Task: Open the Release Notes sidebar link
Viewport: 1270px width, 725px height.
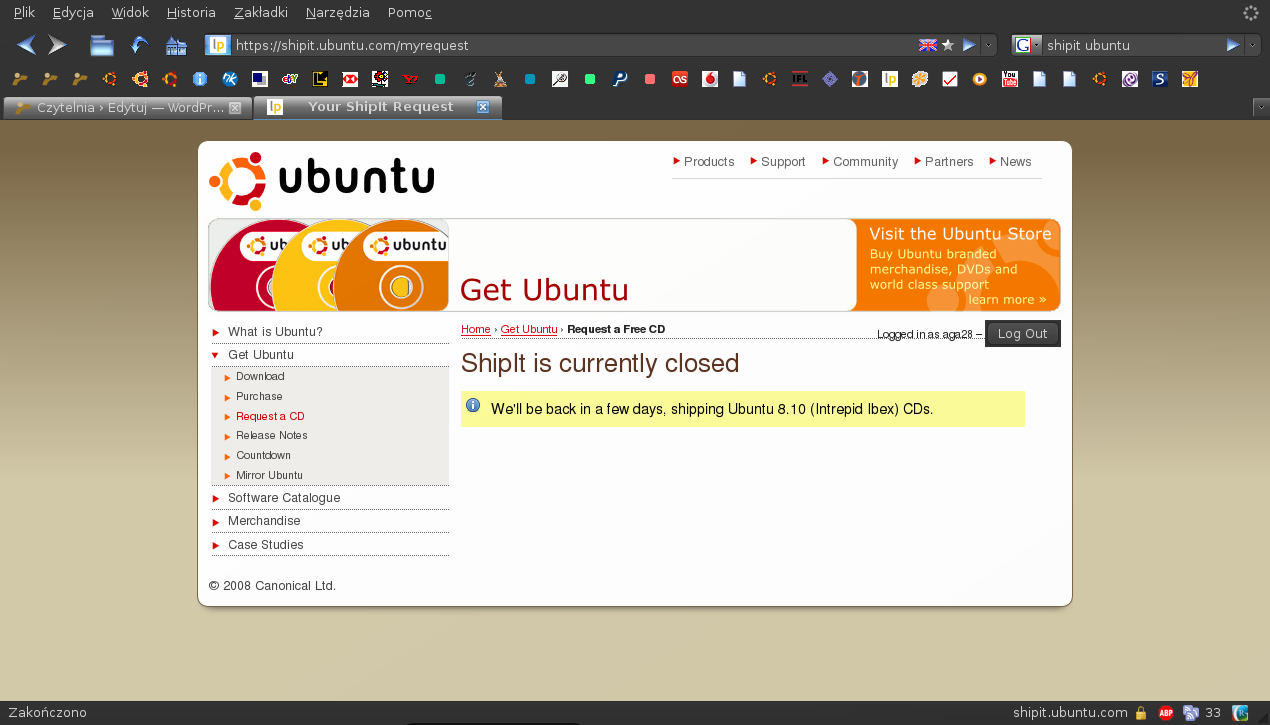Action: coord(272,436)
